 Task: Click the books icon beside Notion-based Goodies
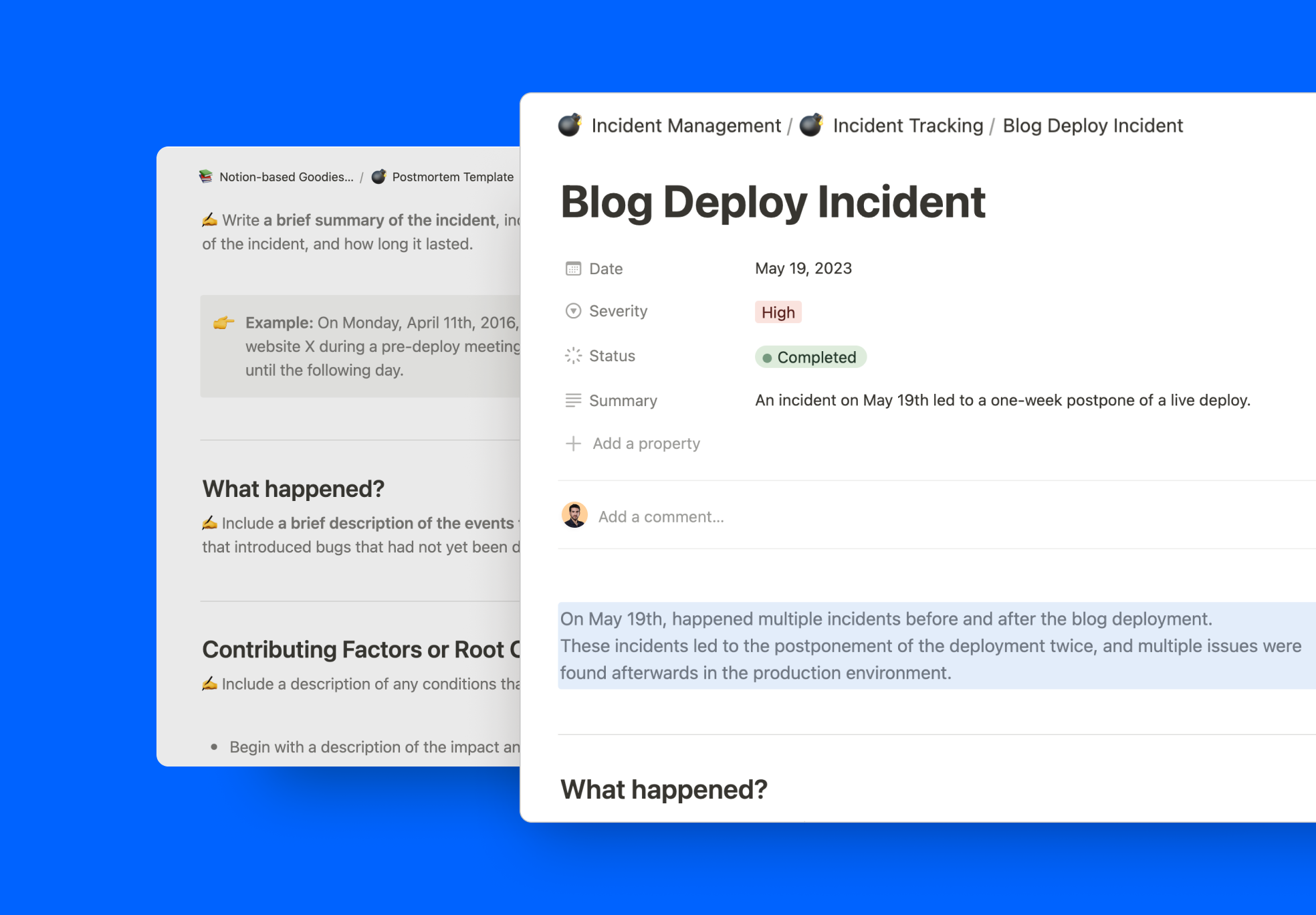coord(206,177)
